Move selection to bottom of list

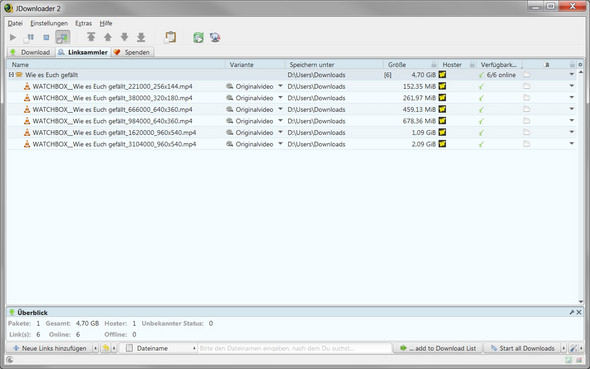141,37
